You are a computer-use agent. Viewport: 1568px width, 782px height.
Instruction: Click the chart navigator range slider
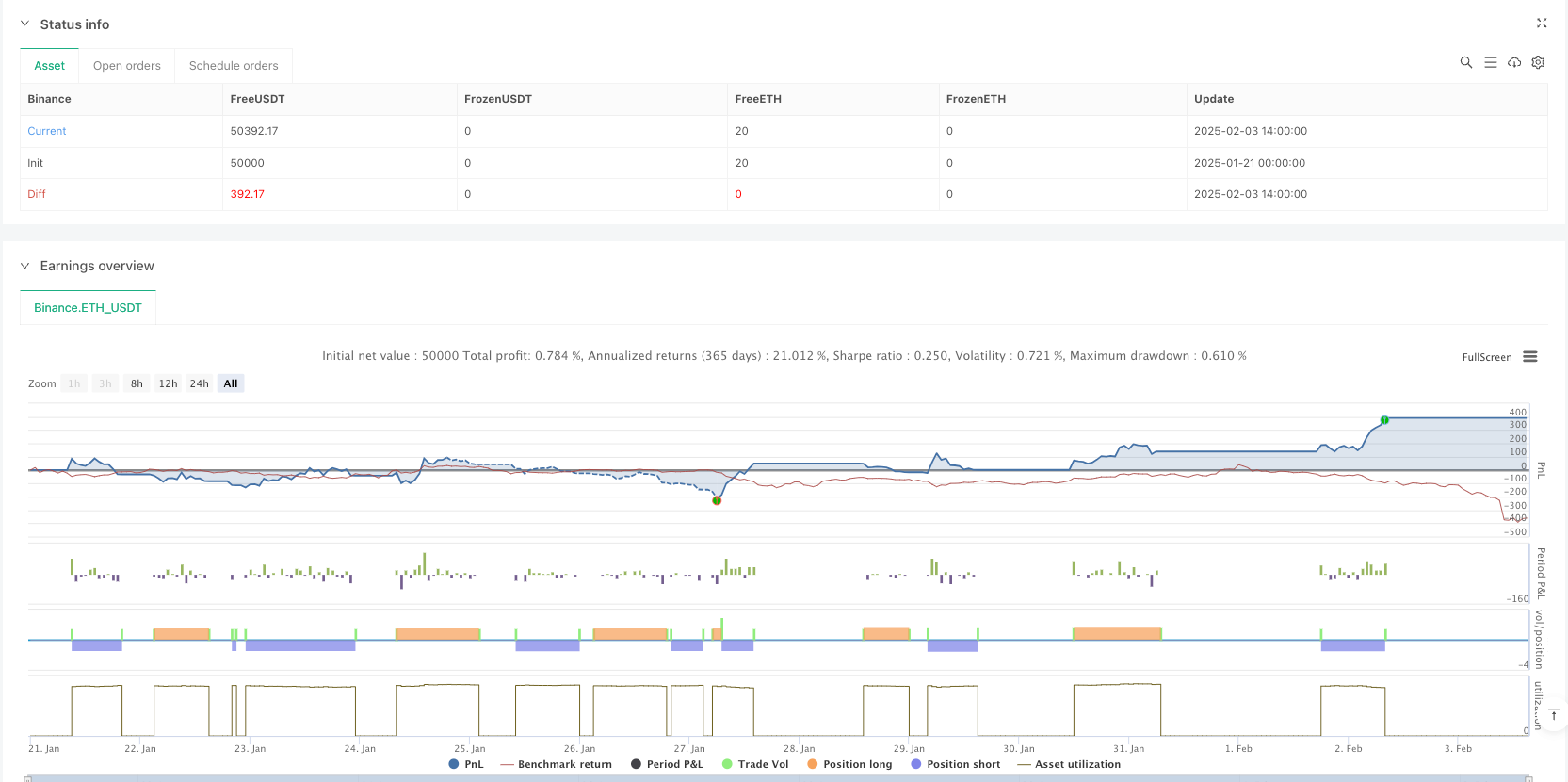coord(778,778)
